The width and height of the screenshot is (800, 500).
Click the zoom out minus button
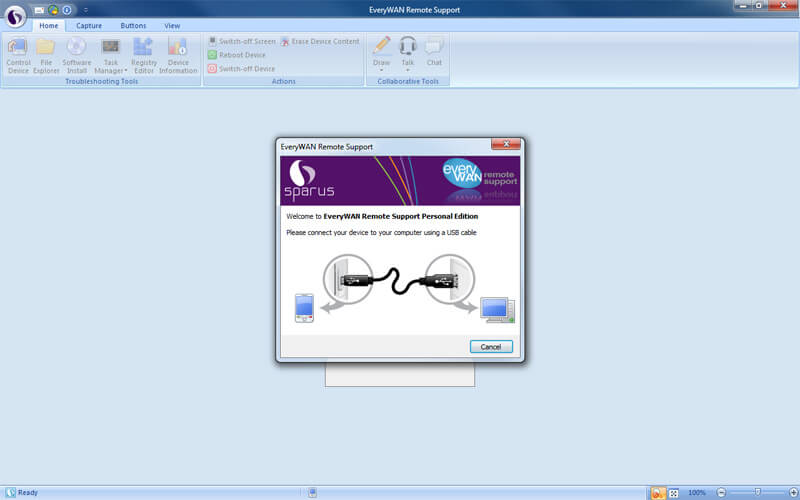tap(721, 493)
